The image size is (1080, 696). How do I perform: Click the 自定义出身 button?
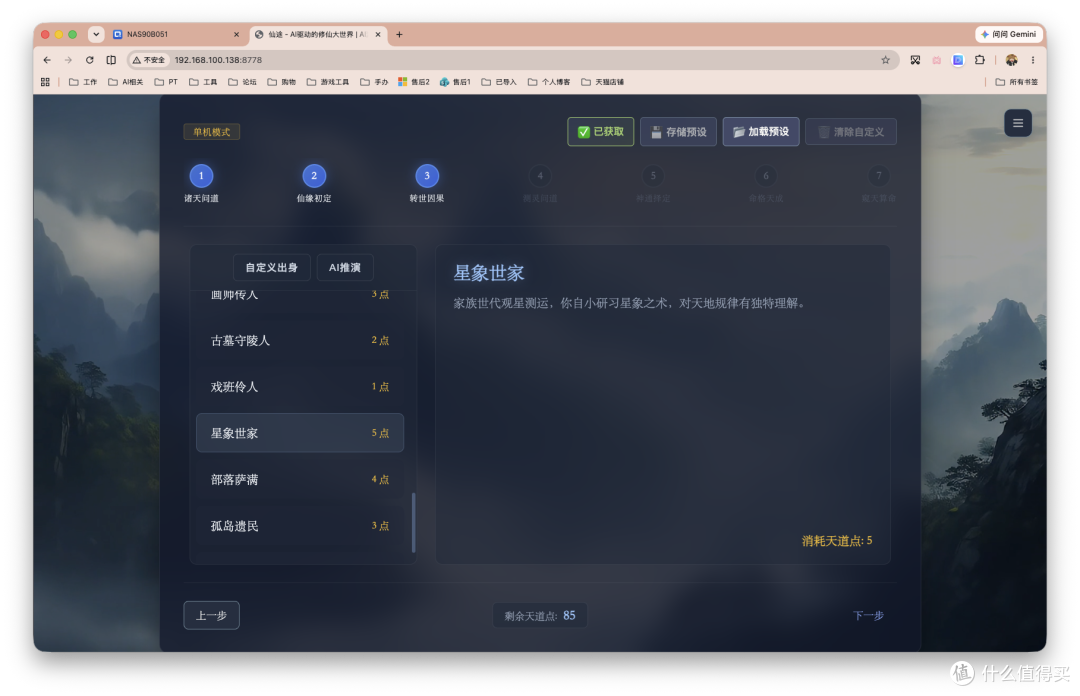pyautogui.click(x=271, y=267)
